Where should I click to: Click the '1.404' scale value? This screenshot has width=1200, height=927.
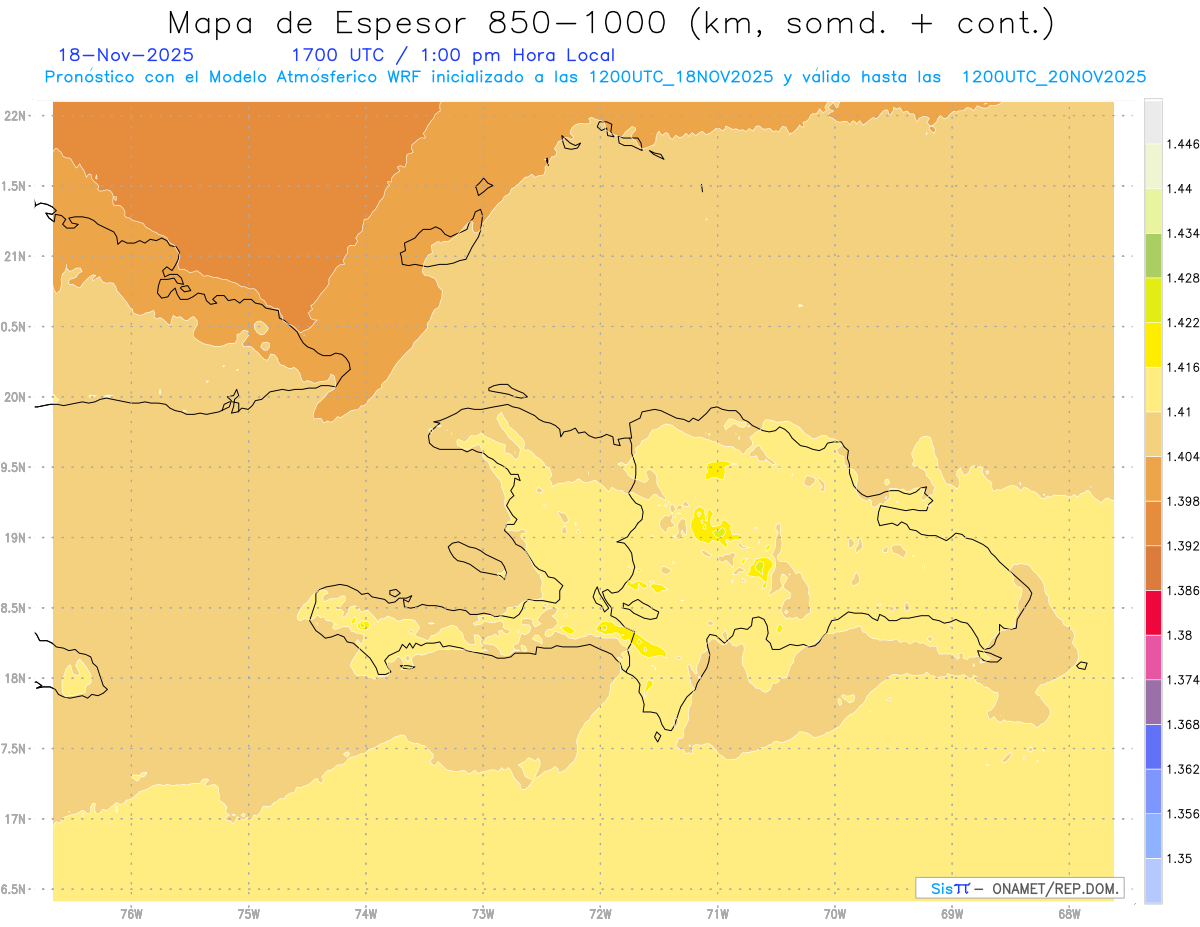click(1182, 457)
